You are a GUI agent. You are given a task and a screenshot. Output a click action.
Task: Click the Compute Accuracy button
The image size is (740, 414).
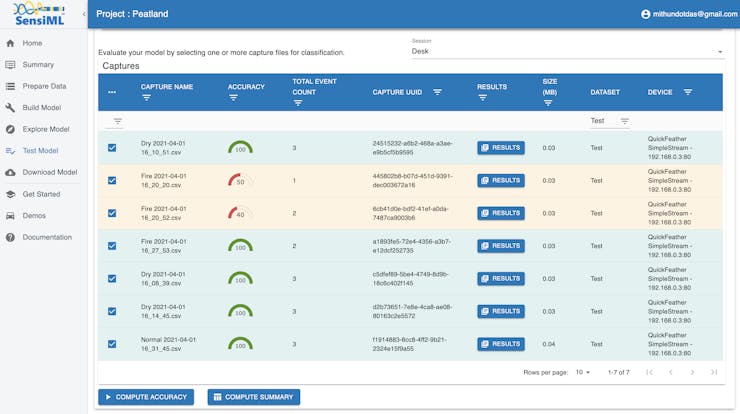(x=146, y=397)
